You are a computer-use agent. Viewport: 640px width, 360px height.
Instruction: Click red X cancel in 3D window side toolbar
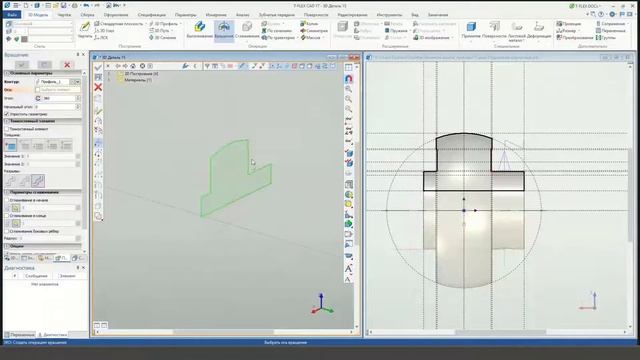[98, 87]
